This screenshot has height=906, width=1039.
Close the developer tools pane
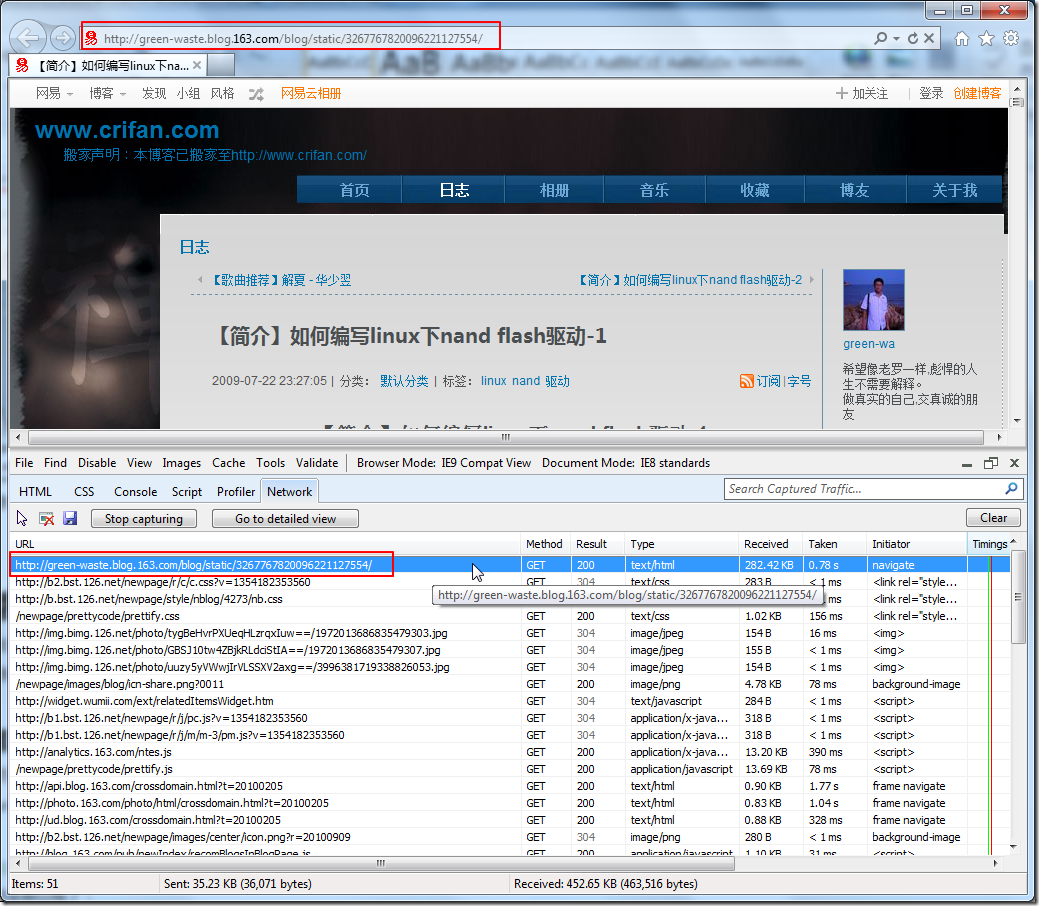pyautogui.click(x=1014, y=463)
